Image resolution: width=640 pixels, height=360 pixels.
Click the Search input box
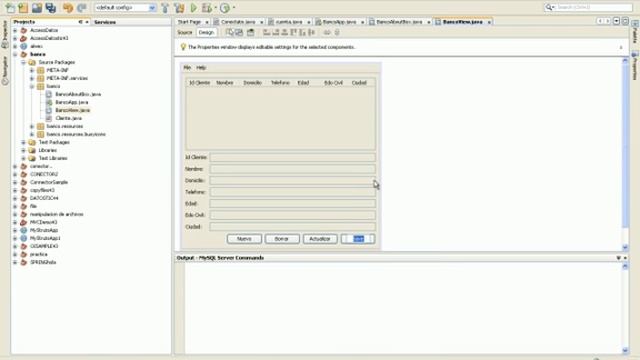point(594,7)
